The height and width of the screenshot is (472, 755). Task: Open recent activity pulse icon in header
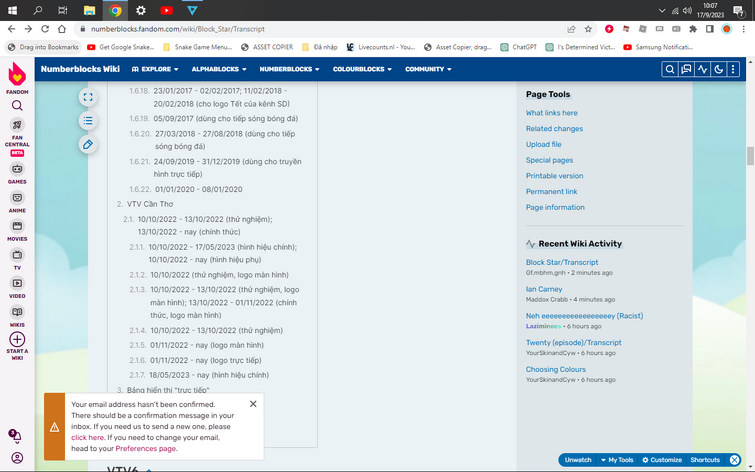pyautogui.click(x=703, y=69)
